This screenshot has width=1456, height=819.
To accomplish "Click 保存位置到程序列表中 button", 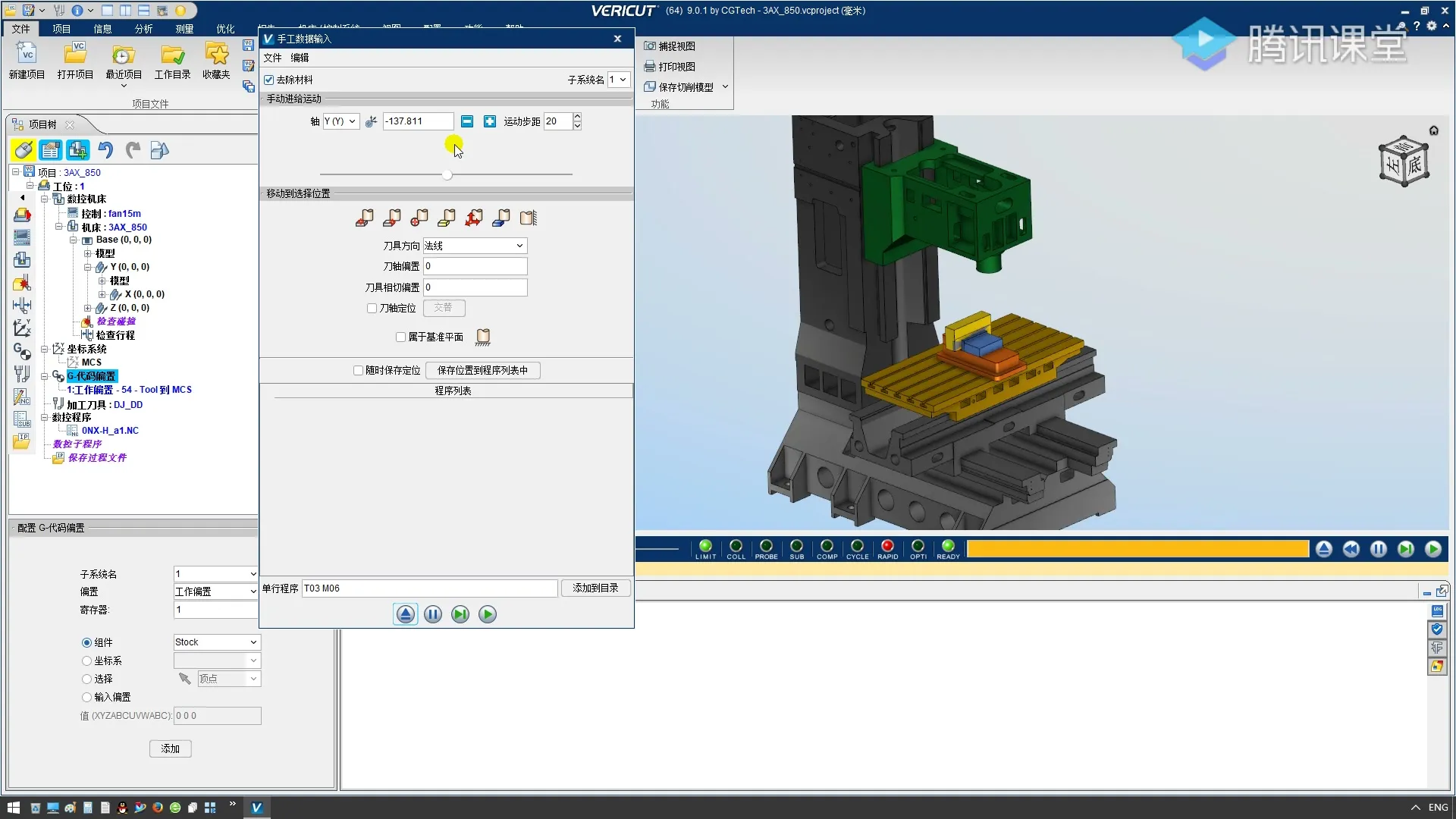I will 482,370.
